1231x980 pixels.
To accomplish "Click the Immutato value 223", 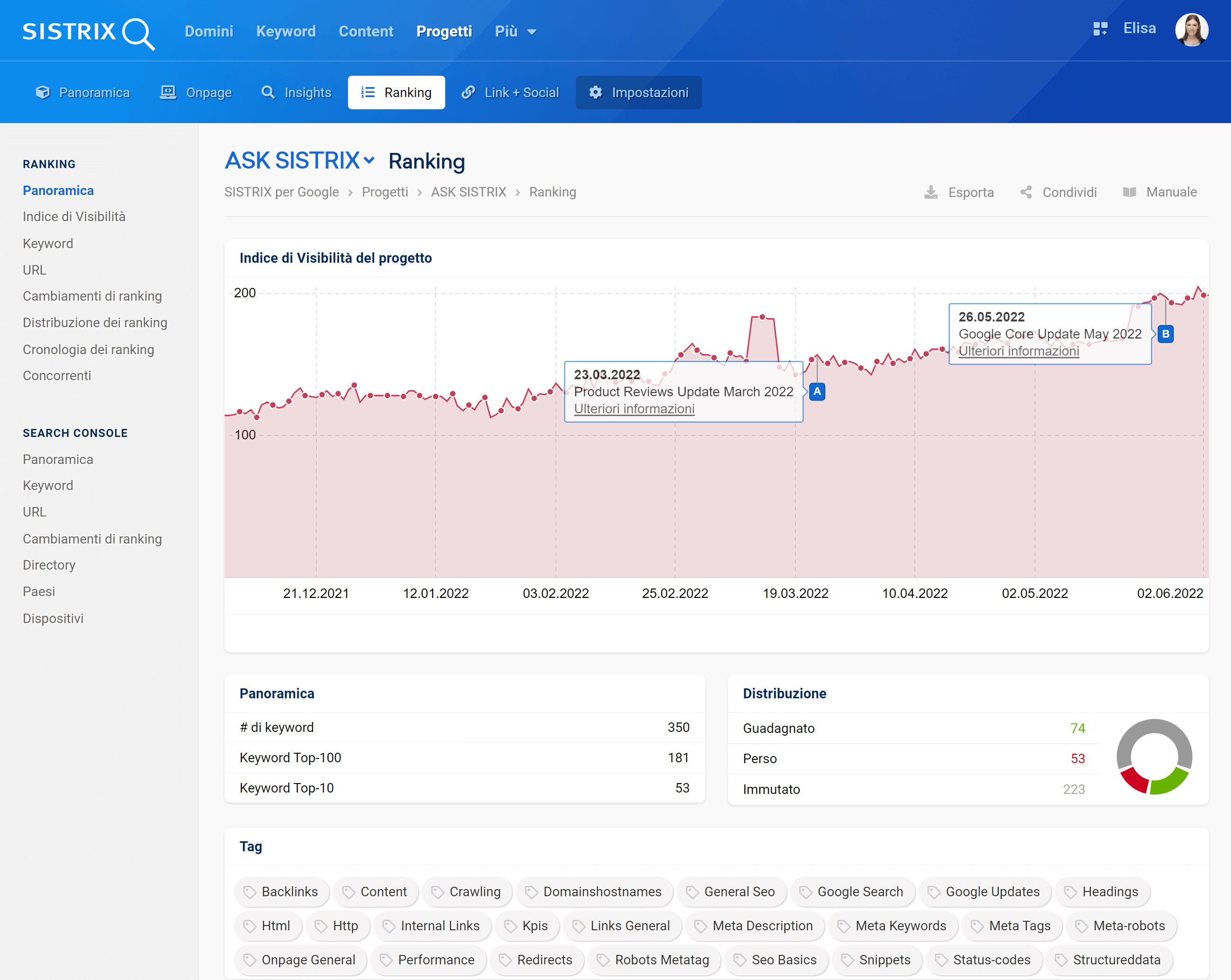I will tap(1073, 790).
